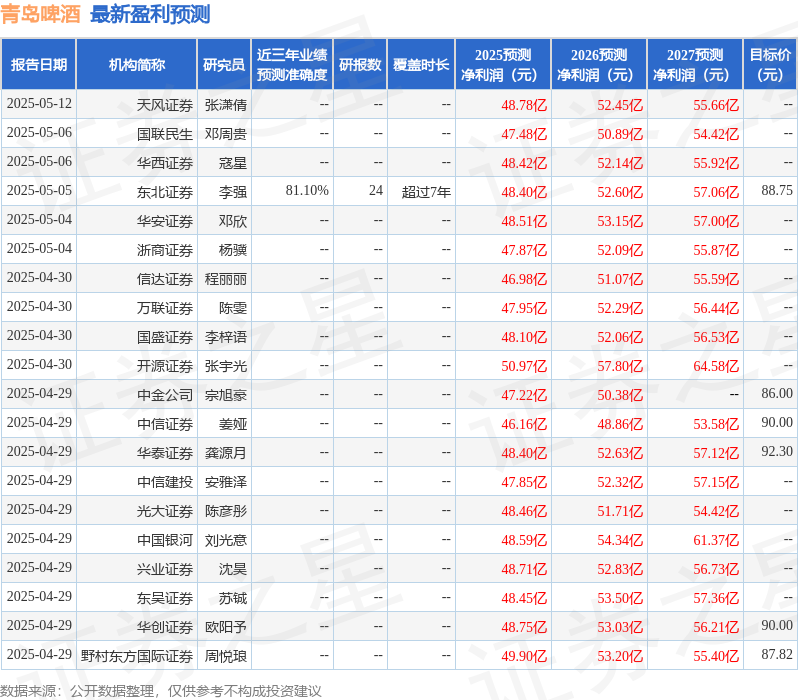This screenshot has width=798, height=700.
Task: Click institution 光大证券
Action: point(164,512)
